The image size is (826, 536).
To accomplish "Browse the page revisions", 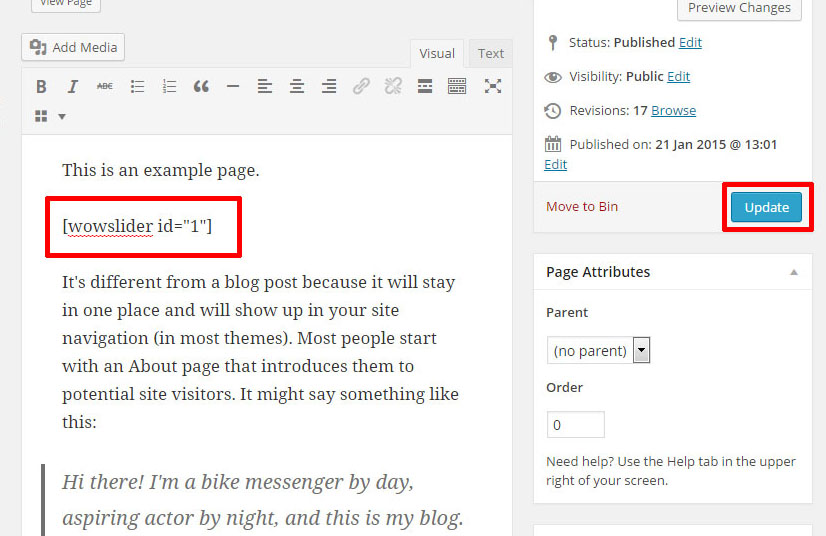I will pyautogui.click(x=673, y=110).
